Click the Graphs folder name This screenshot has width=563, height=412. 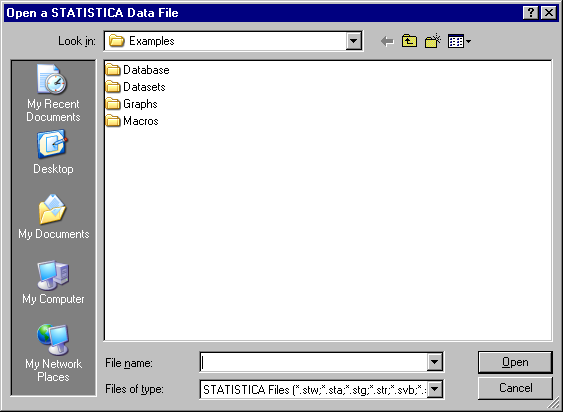tap(140, 104)
